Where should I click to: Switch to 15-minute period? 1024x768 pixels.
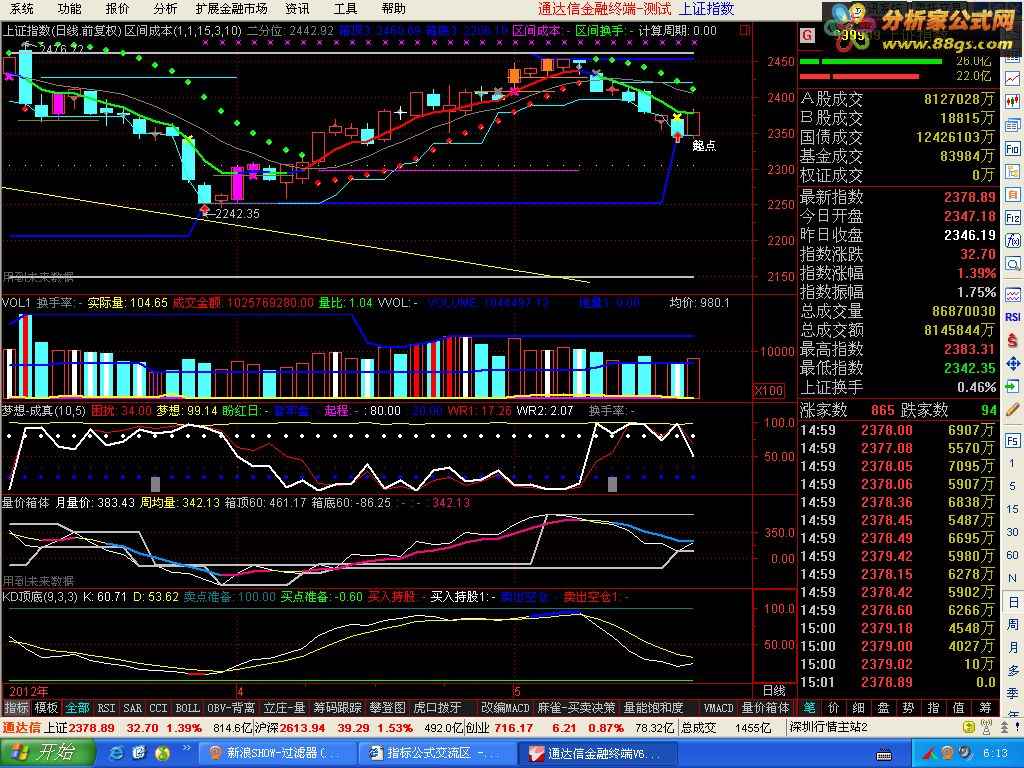tap(1012, 509)
